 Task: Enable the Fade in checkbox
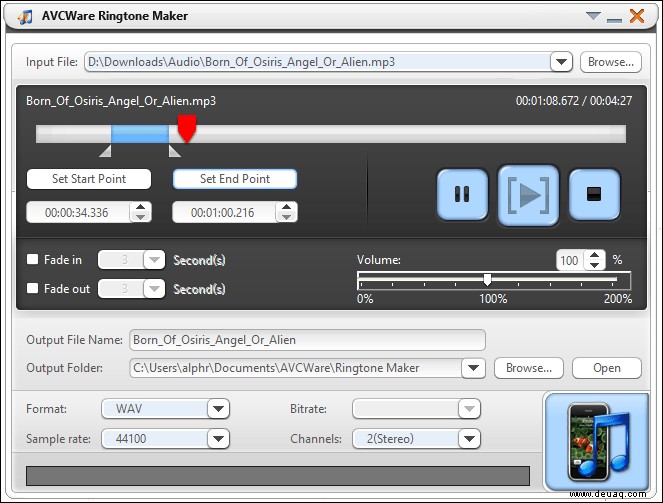coord(33,259)
